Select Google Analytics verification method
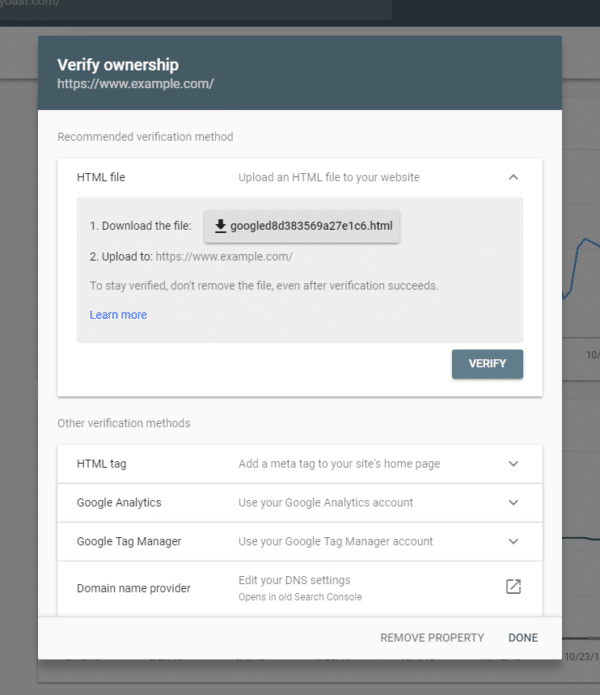Image resolution: width=600 pixels, height=695 pixels. click(x=300, y=503)
